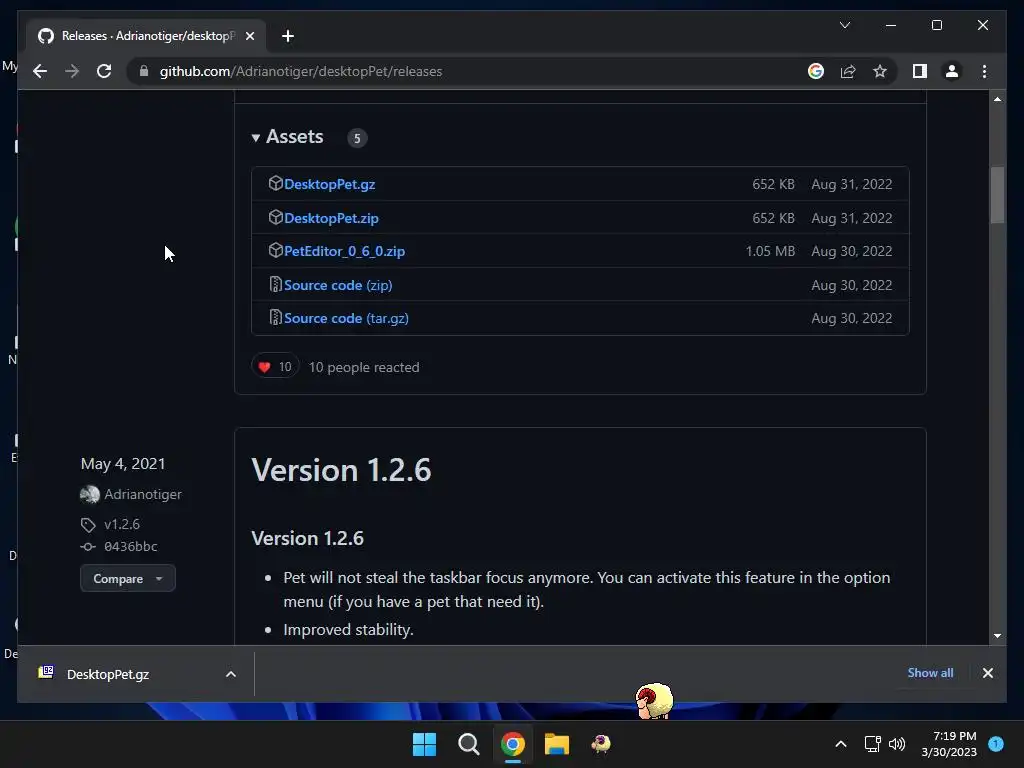
Task: Open commit 0436bbc link
Action: pyautogui.click(x=131, y=547)
